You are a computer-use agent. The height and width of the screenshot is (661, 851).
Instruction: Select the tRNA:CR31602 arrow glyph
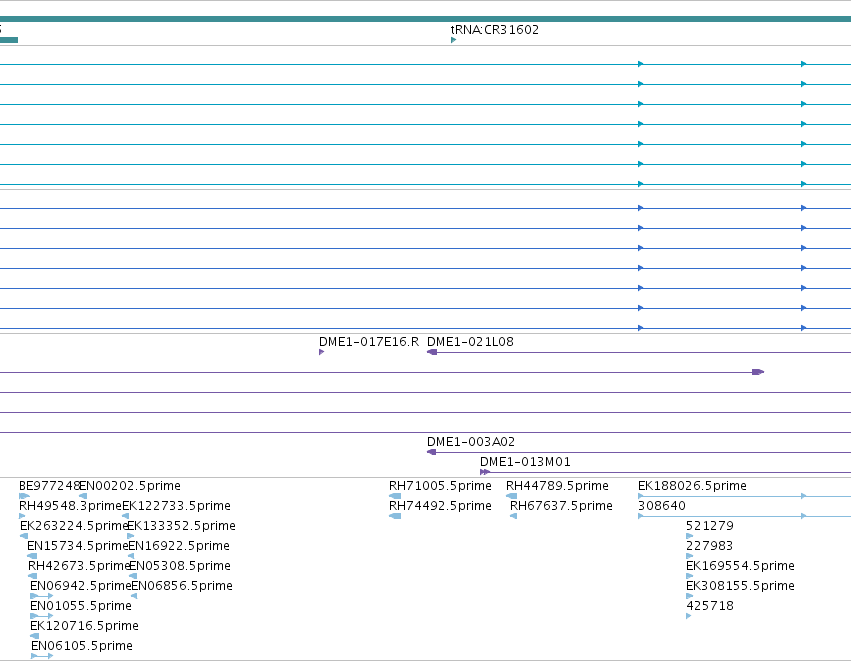(453, 40)
